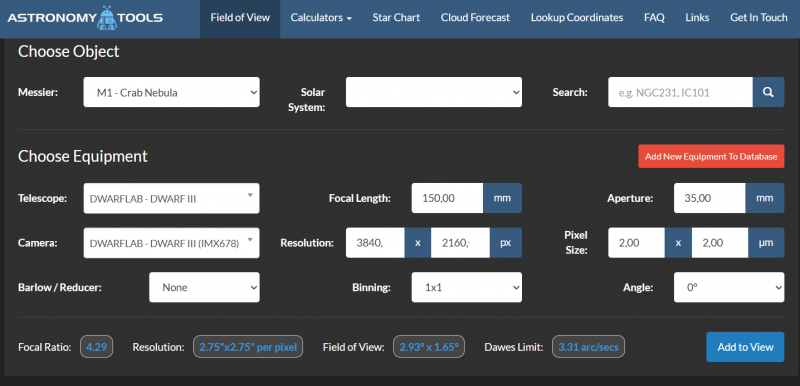The height and width of the screenshot is (386, 800).
Task: Expand the Barlow / Reducer dropdown
Action: pos(204,287)
